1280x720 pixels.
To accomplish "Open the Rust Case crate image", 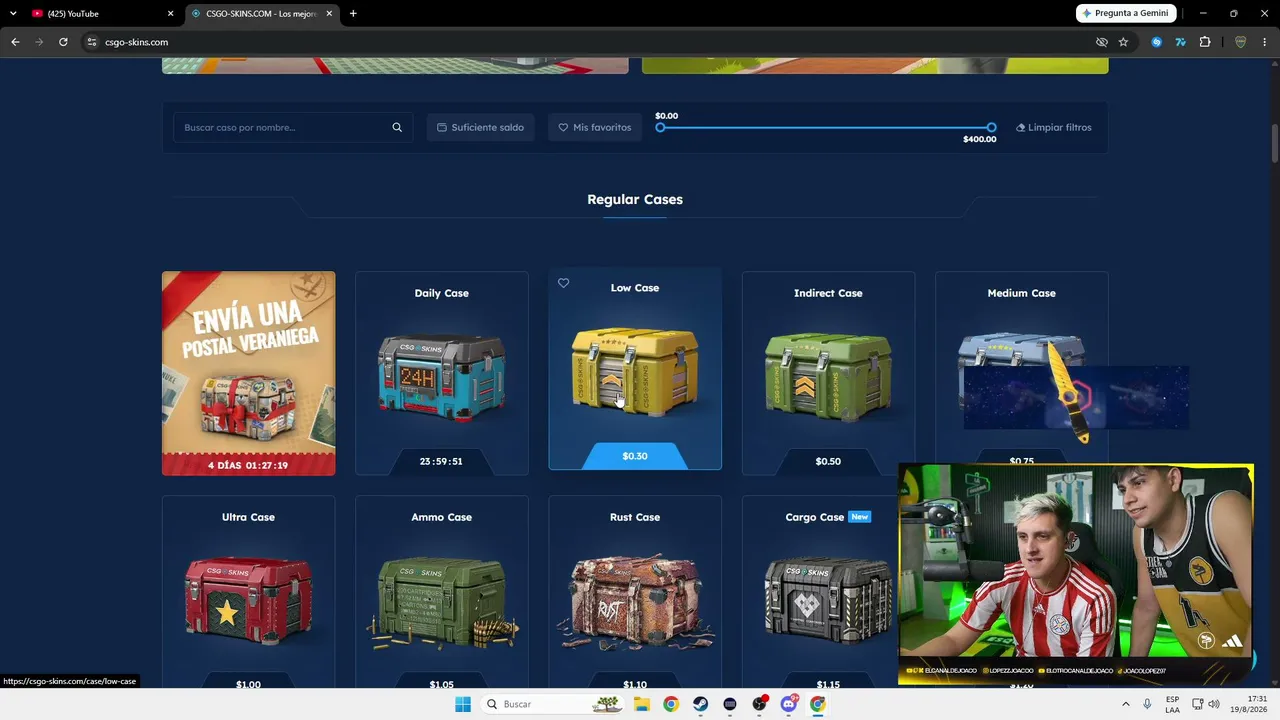I will point(635,600).
